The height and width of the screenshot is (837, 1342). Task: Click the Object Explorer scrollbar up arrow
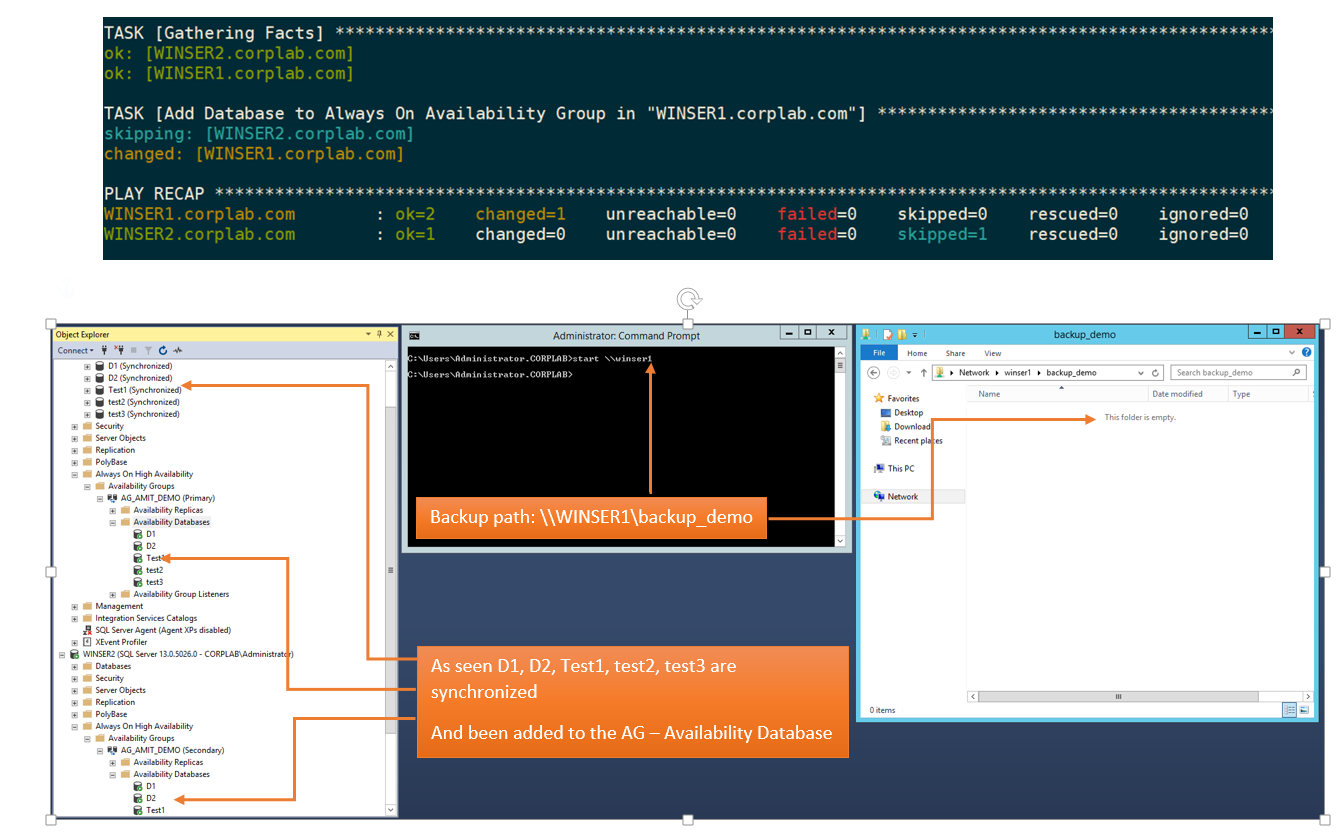(390, 366)
